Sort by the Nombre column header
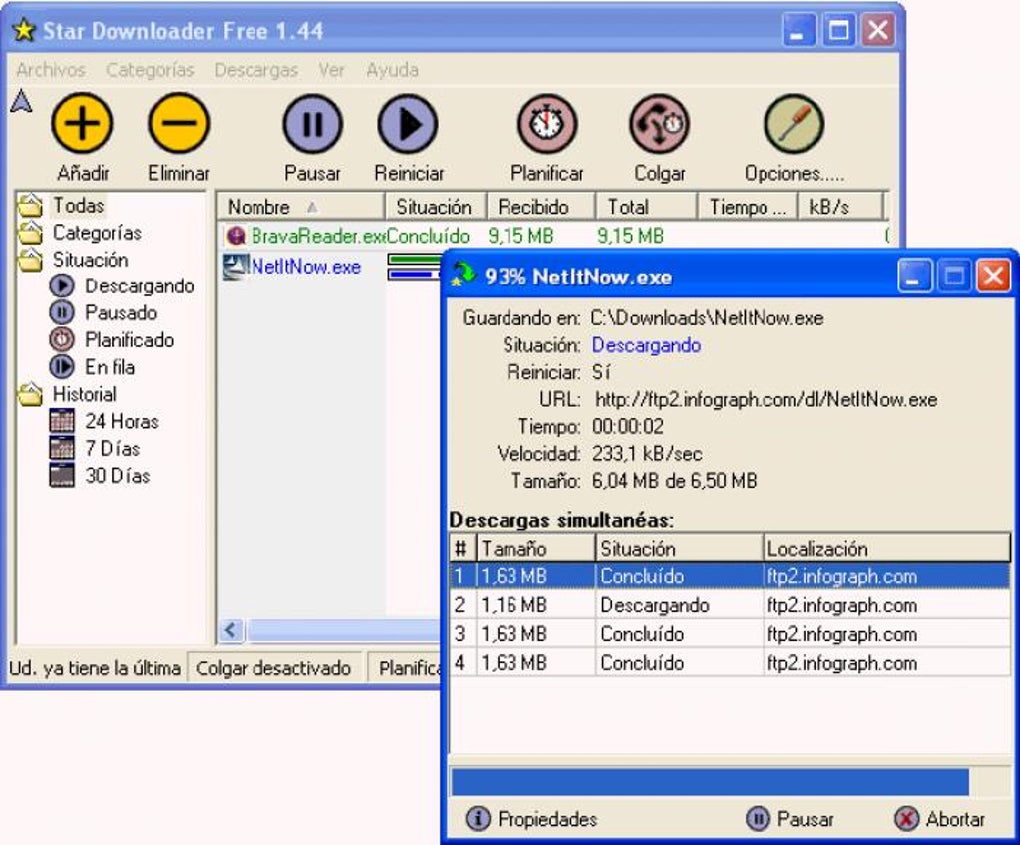The image size is (1020, 845). (301, 207)
